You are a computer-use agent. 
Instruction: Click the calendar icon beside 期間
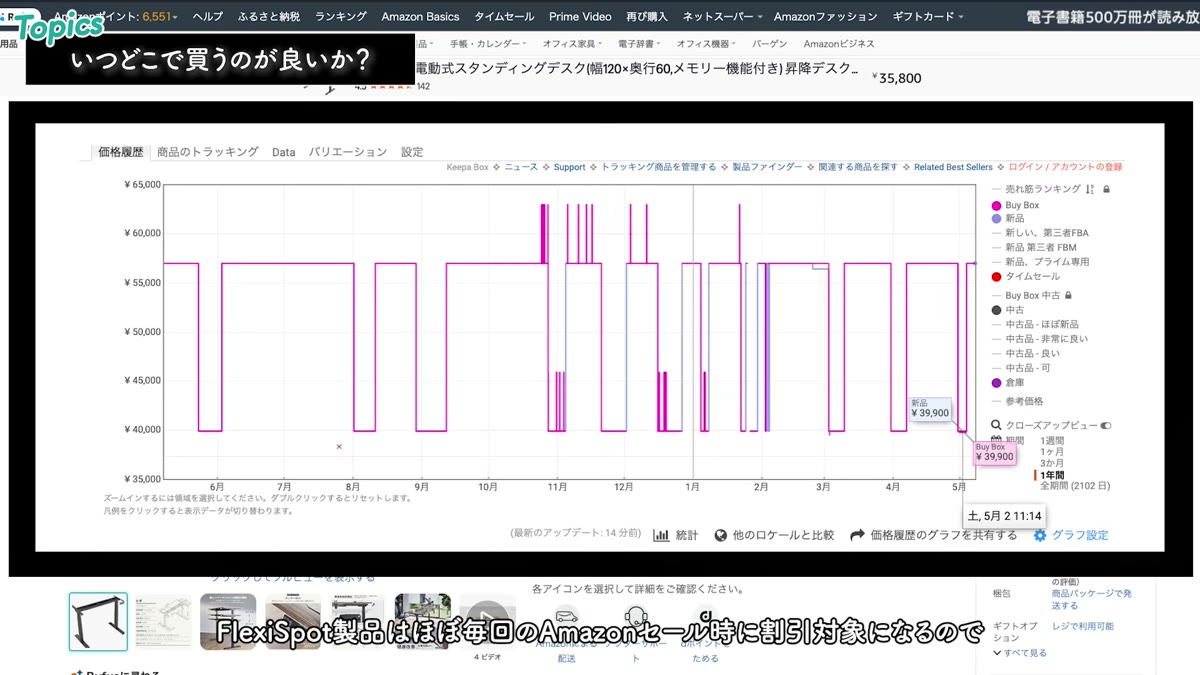pyautogui.click(x=996, y=440)
